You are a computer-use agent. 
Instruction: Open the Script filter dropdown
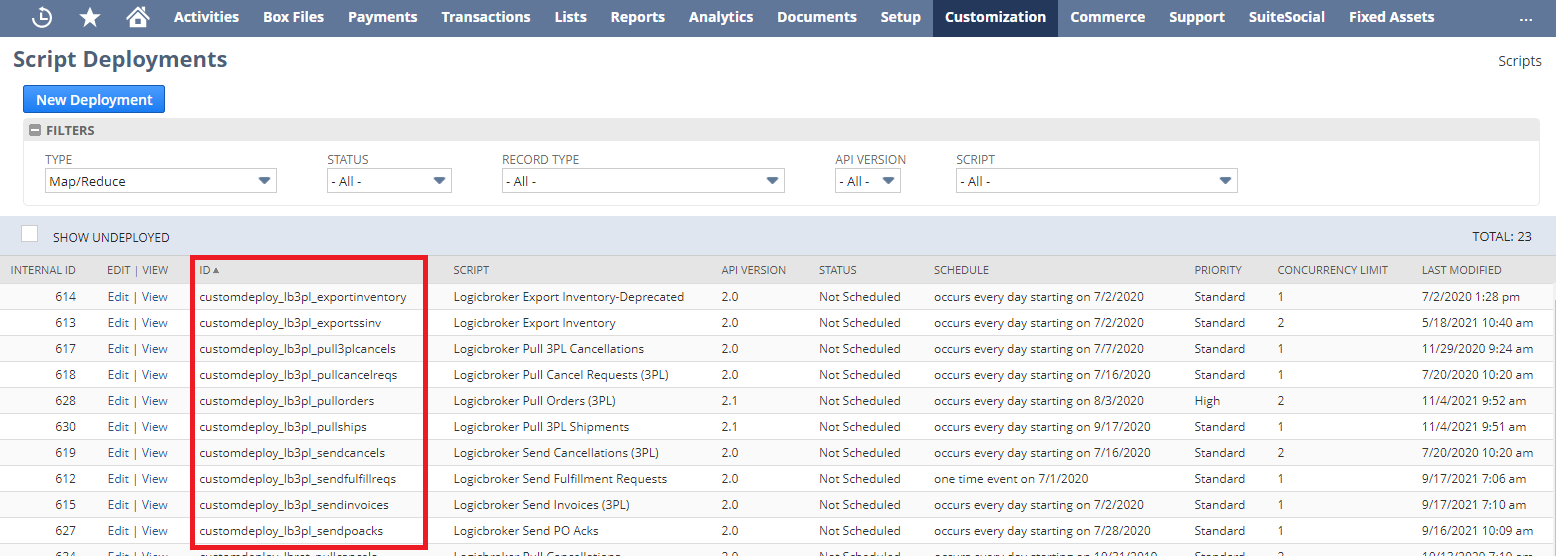point(1096,181)
